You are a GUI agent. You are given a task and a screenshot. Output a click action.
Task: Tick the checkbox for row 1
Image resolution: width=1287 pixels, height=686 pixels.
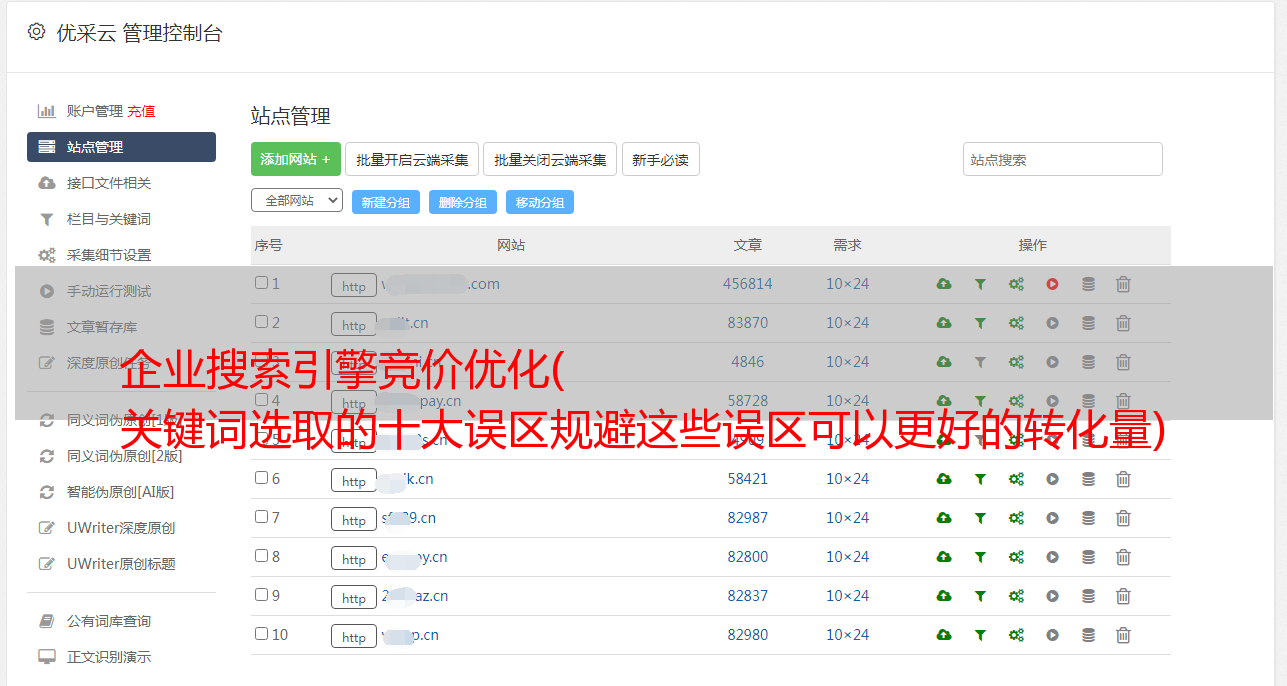click(x=261, y=283)
